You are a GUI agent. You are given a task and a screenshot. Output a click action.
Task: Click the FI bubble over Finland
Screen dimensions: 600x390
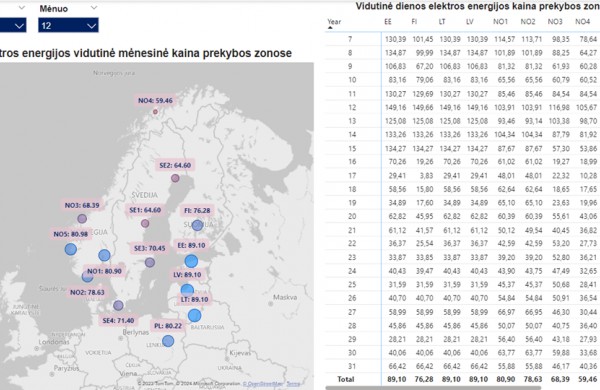197,225
